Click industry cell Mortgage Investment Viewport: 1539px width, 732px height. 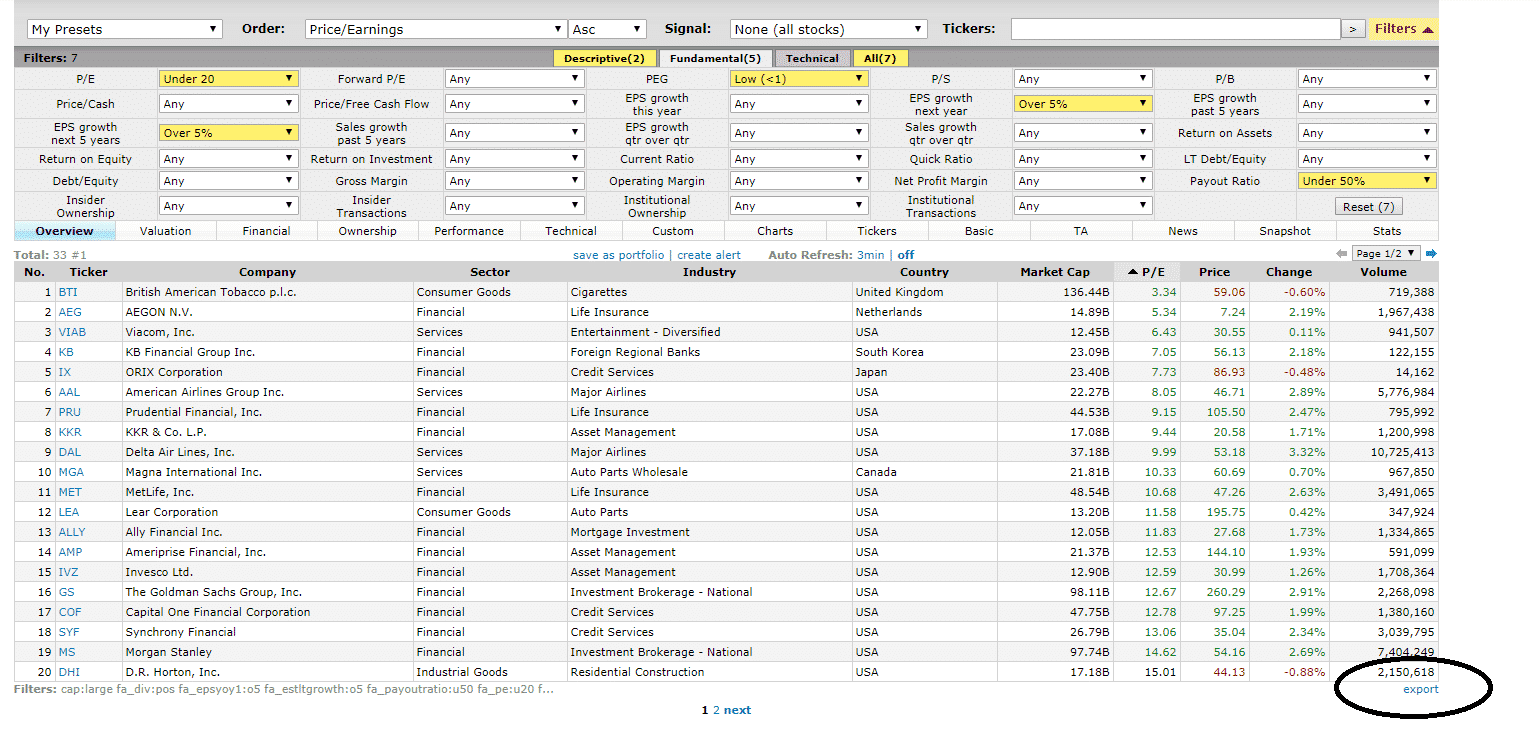tap(630, 532)
